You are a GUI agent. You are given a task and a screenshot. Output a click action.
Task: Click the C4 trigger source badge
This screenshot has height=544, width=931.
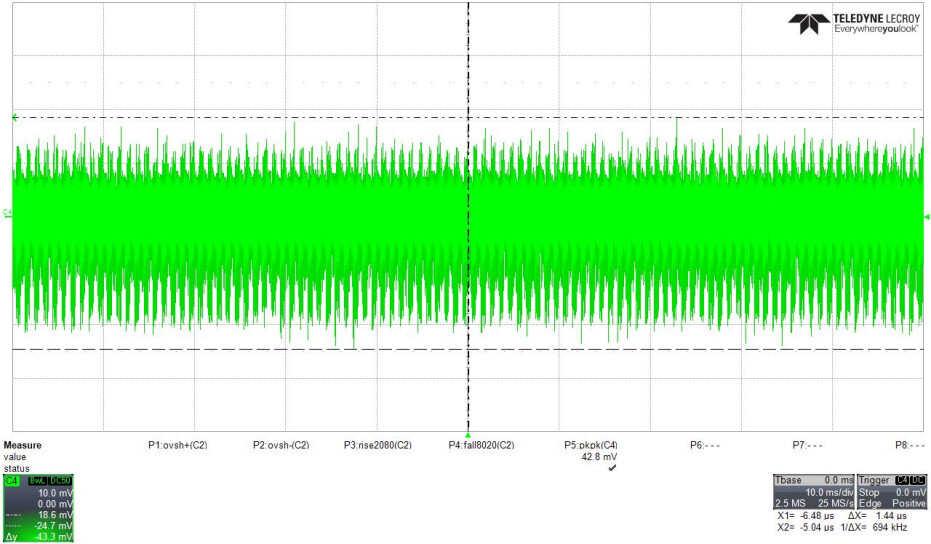tap(902, 480)
